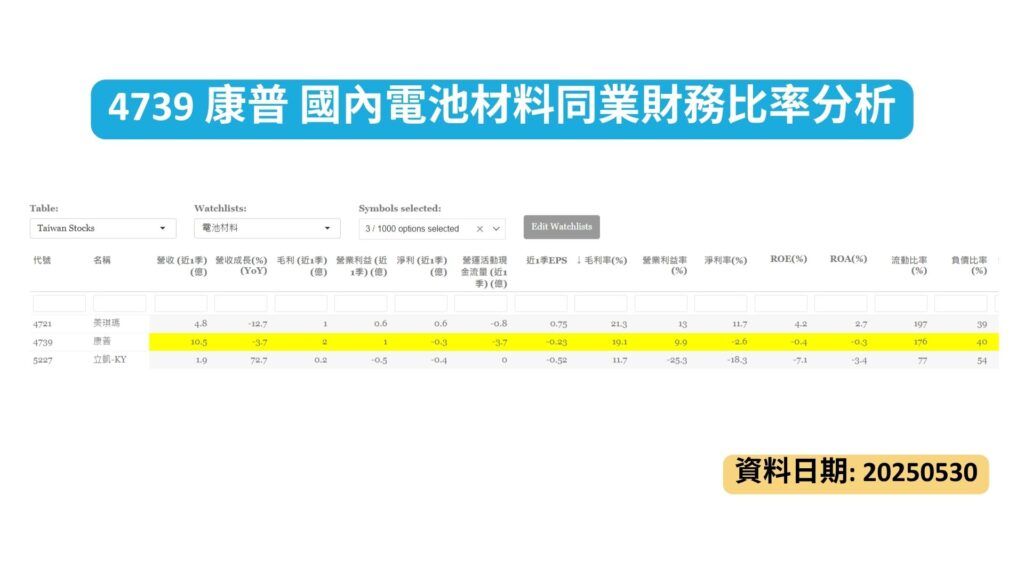Viewport: 1024px width, 576px height.
Task: Expand the symbols selected dropdown chevron
Action: (497, 228)
